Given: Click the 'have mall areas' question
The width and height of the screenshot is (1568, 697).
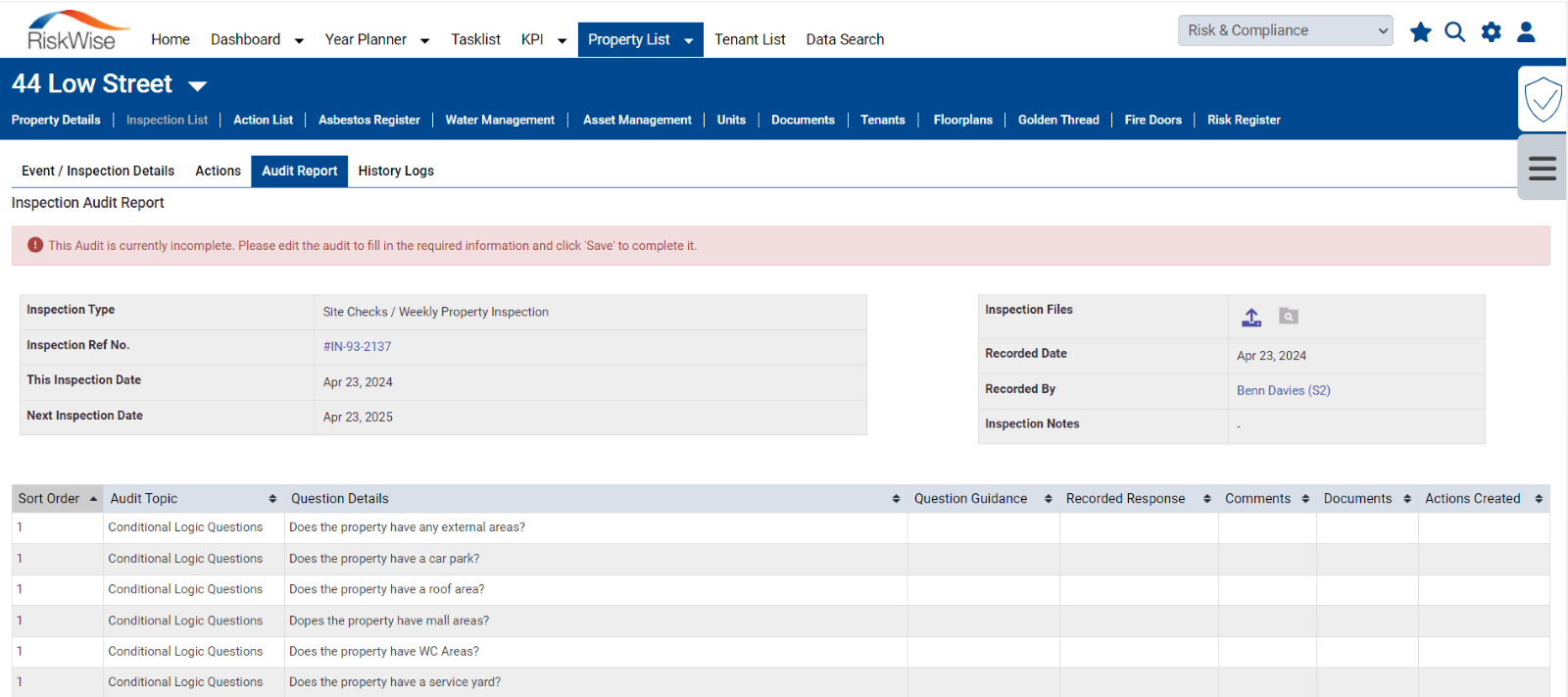Looking at the screenshot, I should [388, 621].
